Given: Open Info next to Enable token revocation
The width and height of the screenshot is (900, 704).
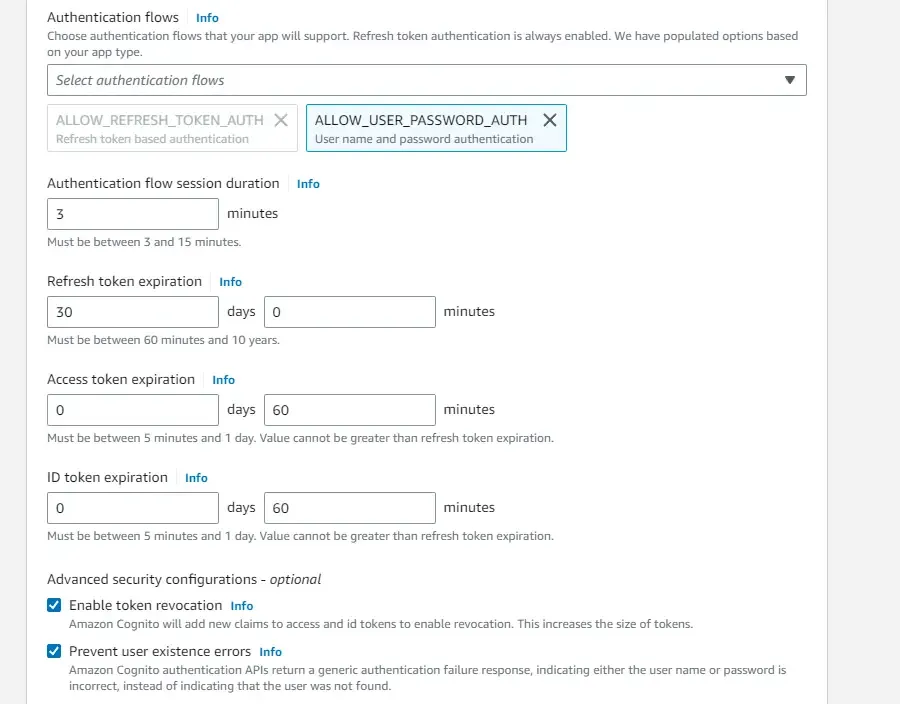Looking at the screenshot, I should pyautogui.click(x=241, y=605).
